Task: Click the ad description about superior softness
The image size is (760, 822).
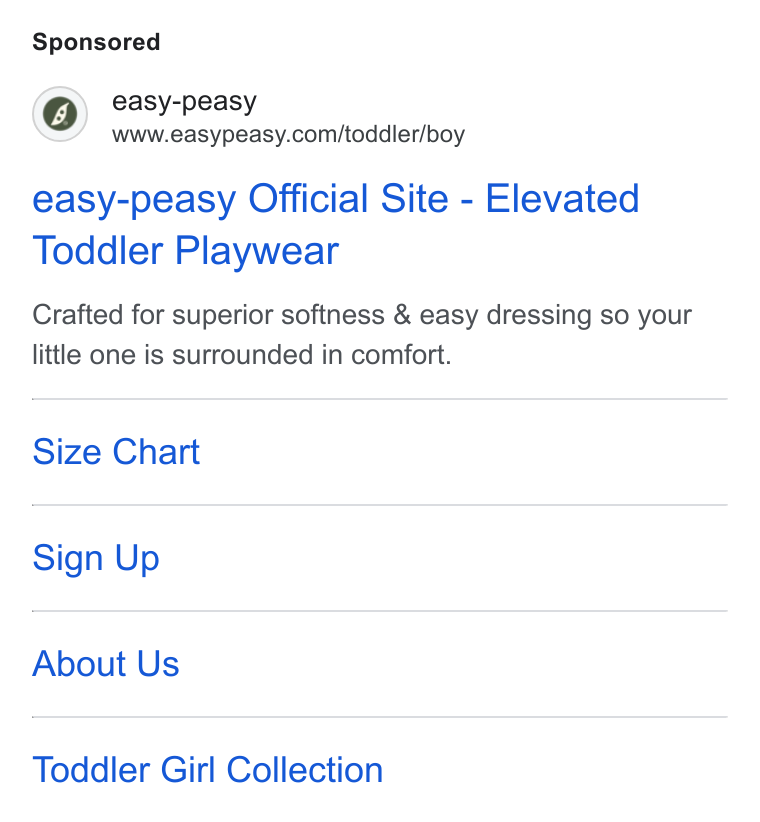Action: 362,334
